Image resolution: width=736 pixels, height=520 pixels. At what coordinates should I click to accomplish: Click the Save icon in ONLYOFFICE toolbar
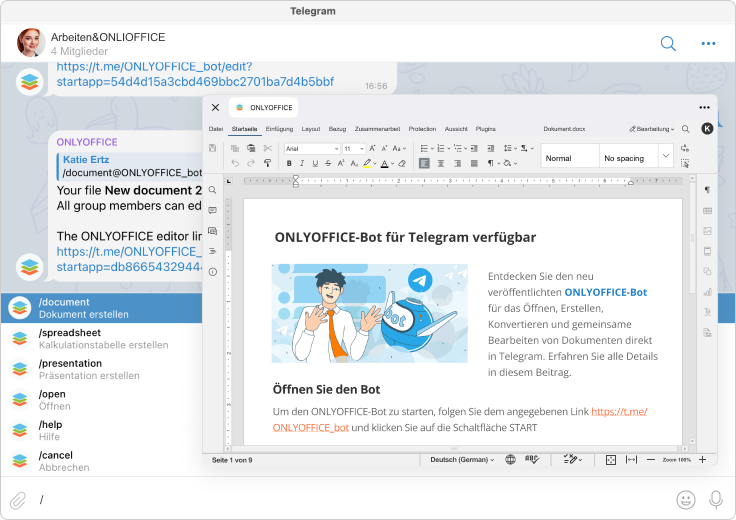[213, 148]
